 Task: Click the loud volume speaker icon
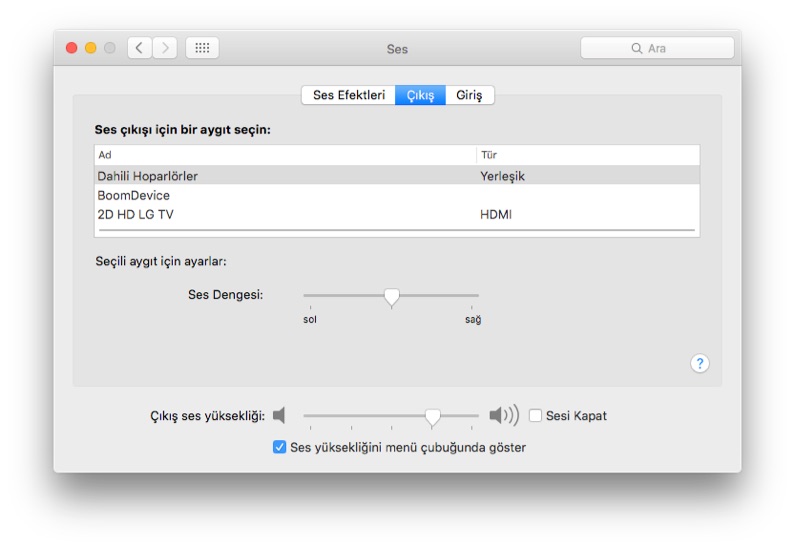[503, 415]
